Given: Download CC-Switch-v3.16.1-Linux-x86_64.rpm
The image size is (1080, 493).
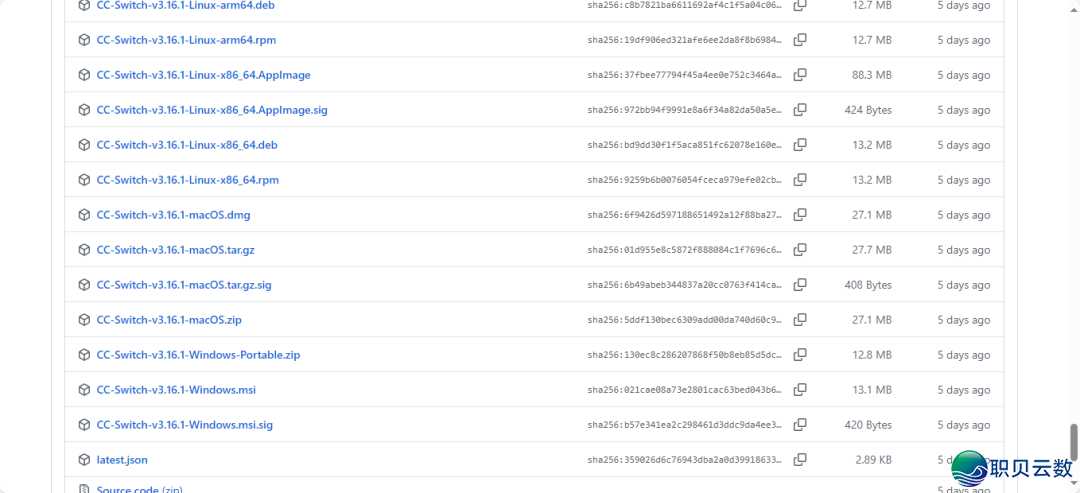Looking at the screenshot, I should coord(187,180).
